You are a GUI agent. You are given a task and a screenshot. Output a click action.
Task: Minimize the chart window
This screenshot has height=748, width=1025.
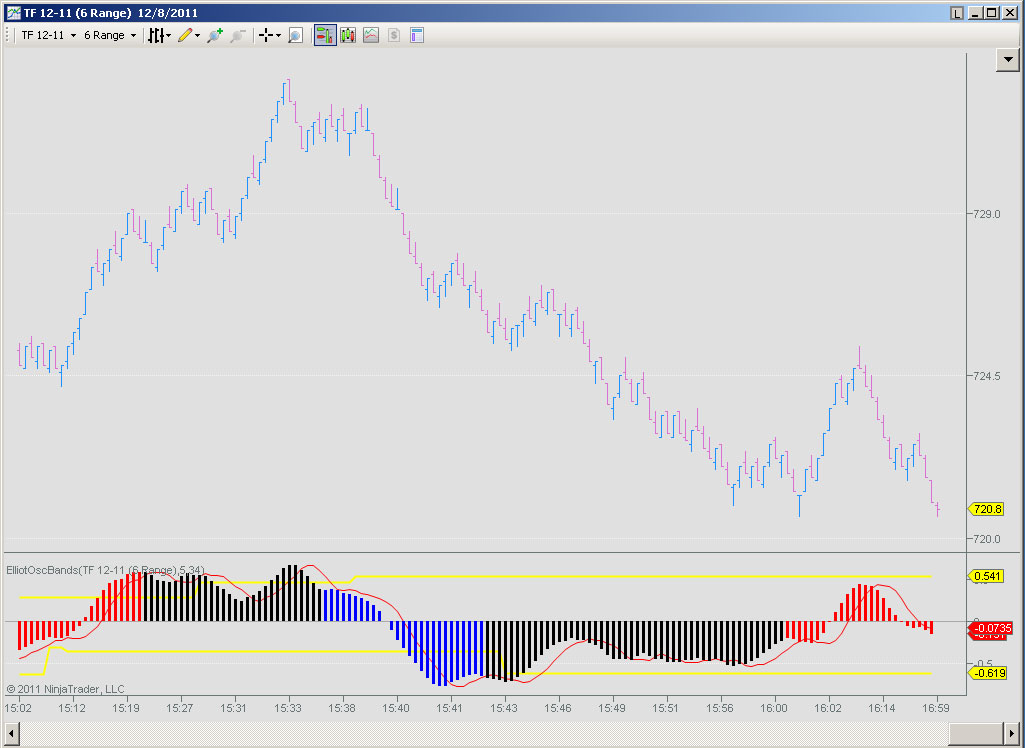click(975, 13)
